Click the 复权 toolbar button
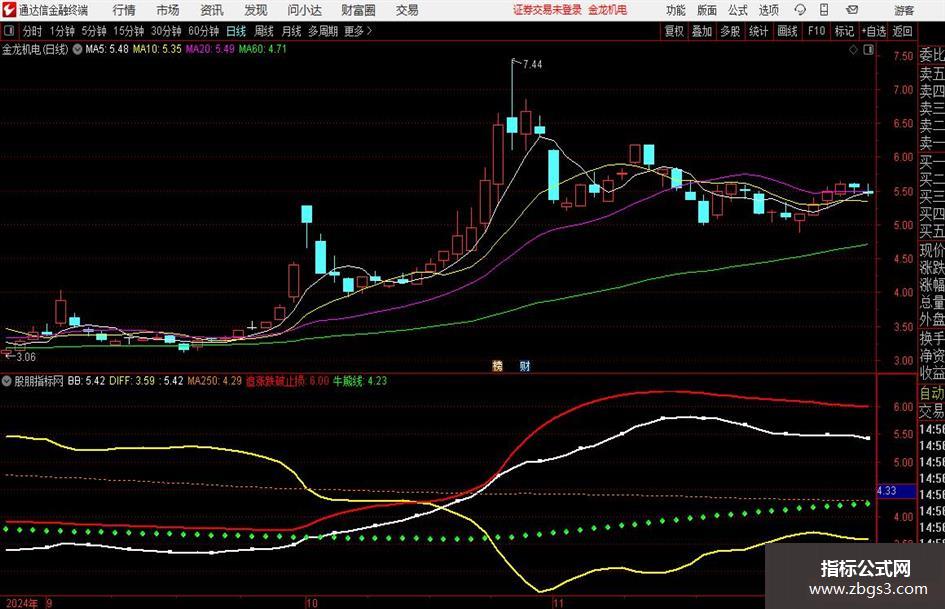Screen dimensions: 945x609 (674, 31)
